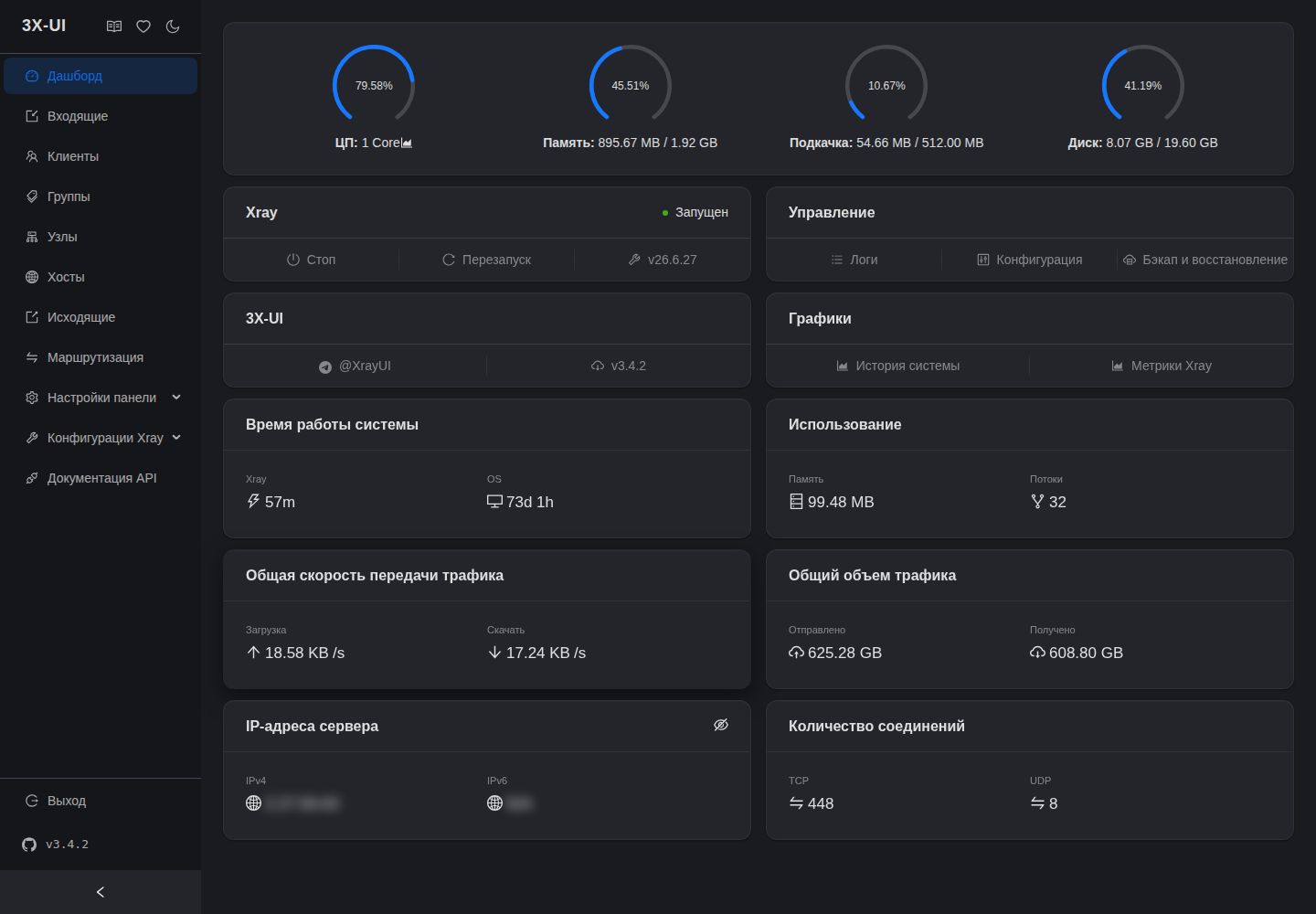Toggle IP address visibility eye icon
Viewport: 1316px width, 914px height.
tap(721, 725)
